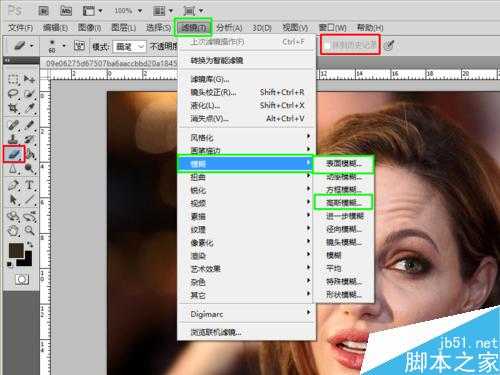Select the Zoom magnifier tool
Screen dimensions: 500x375
[x=30, y=230]
